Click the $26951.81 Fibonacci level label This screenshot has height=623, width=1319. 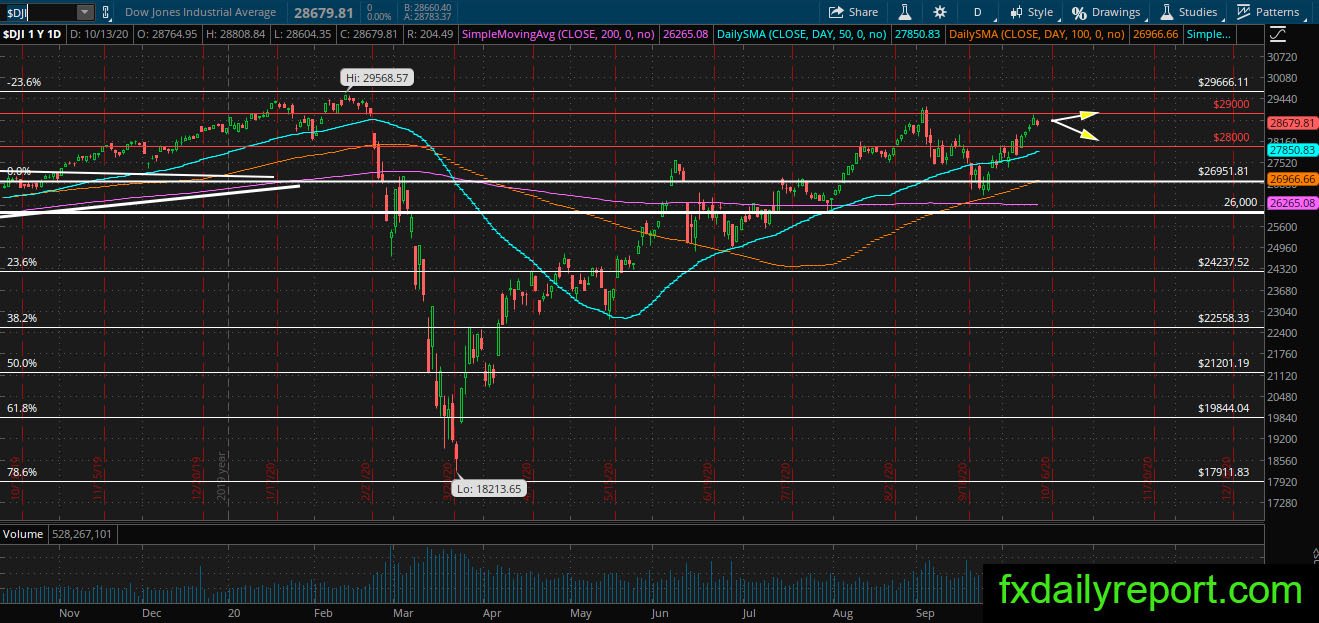coord(1224,171)
